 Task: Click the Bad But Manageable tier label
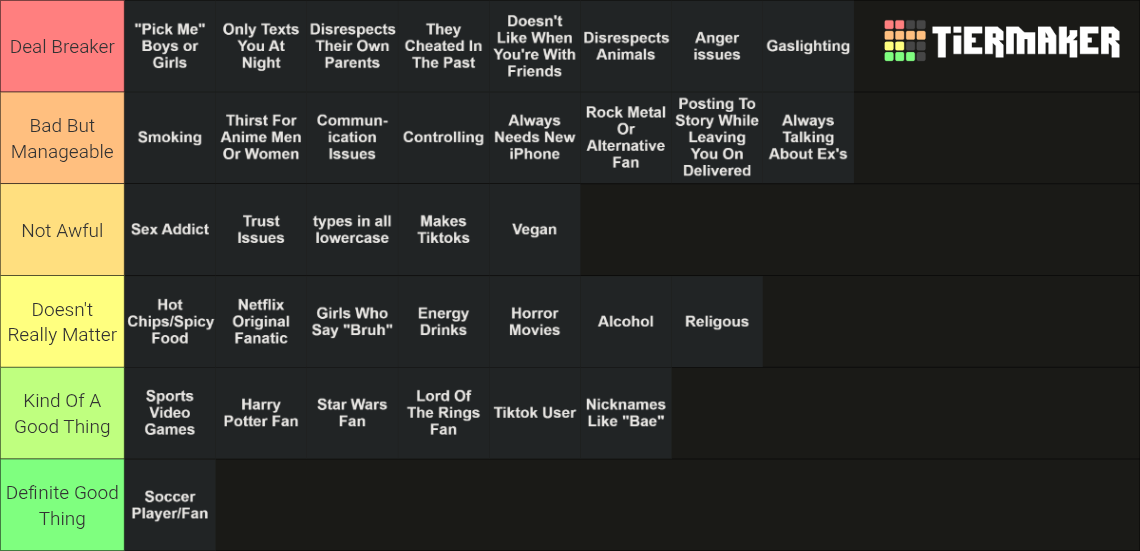(x=62, y=138)
